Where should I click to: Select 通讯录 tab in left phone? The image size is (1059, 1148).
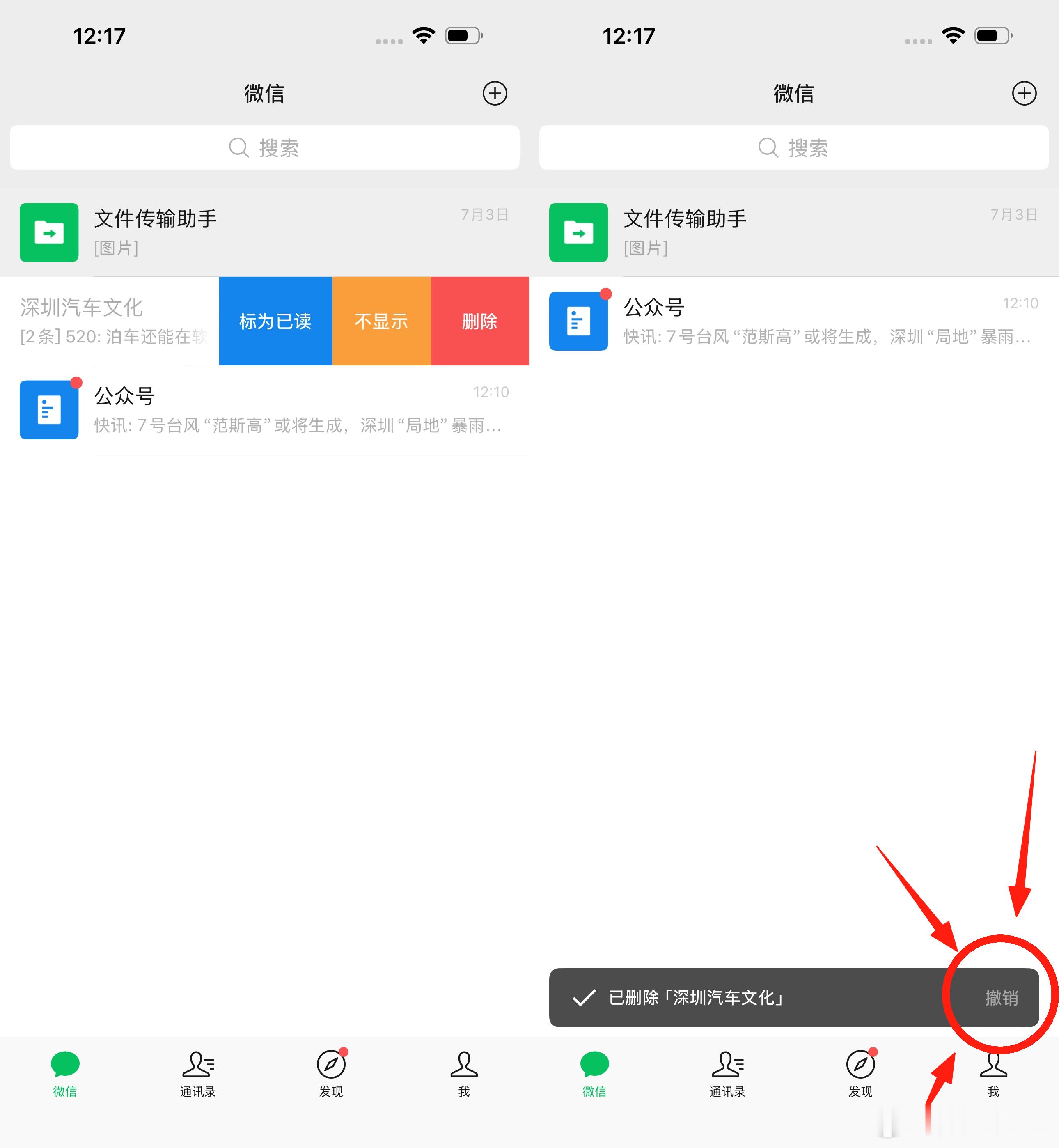click(198, 1074)
